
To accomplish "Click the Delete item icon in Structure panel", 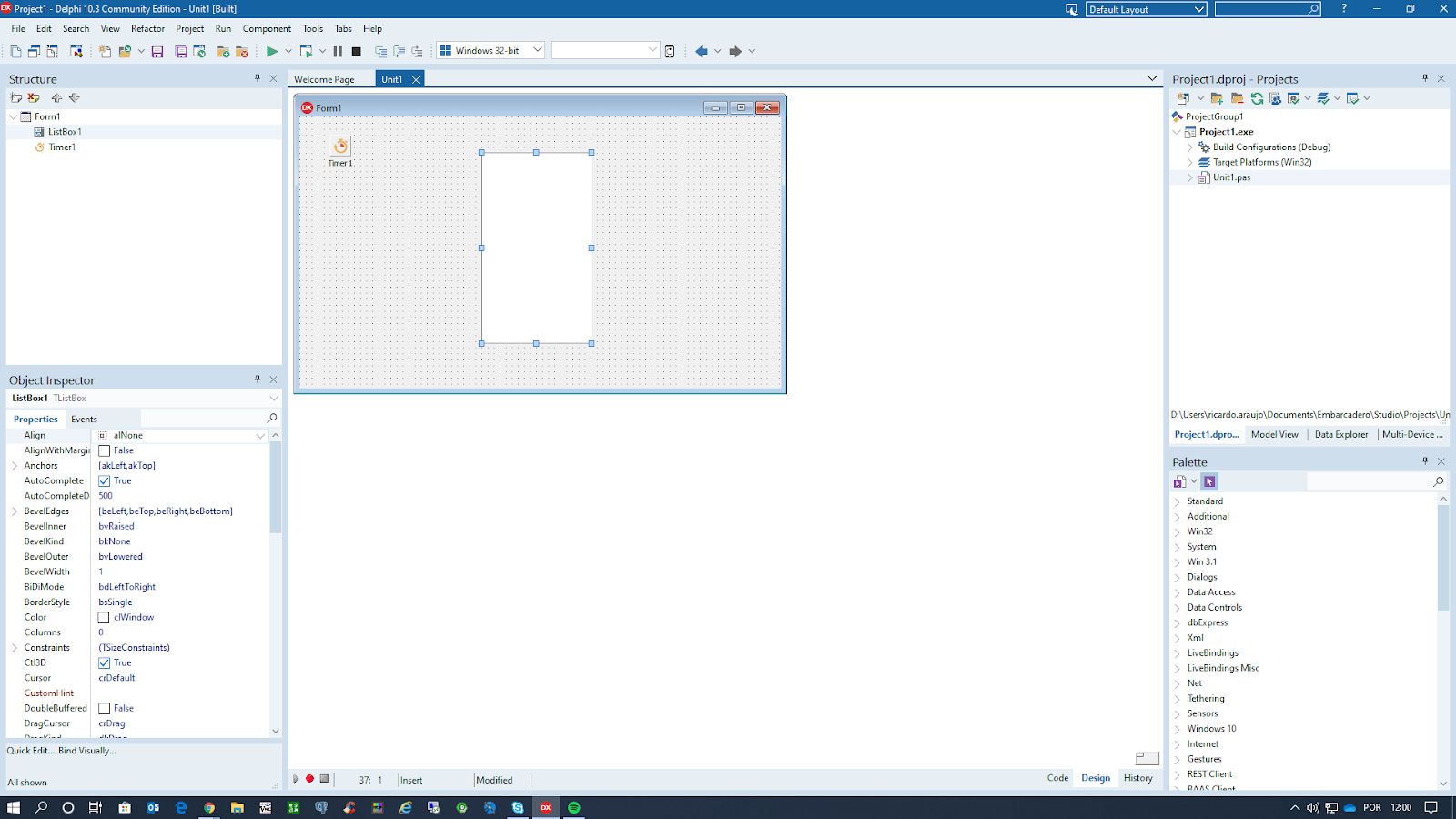I will pyautogui.click(x=34, y=97).
